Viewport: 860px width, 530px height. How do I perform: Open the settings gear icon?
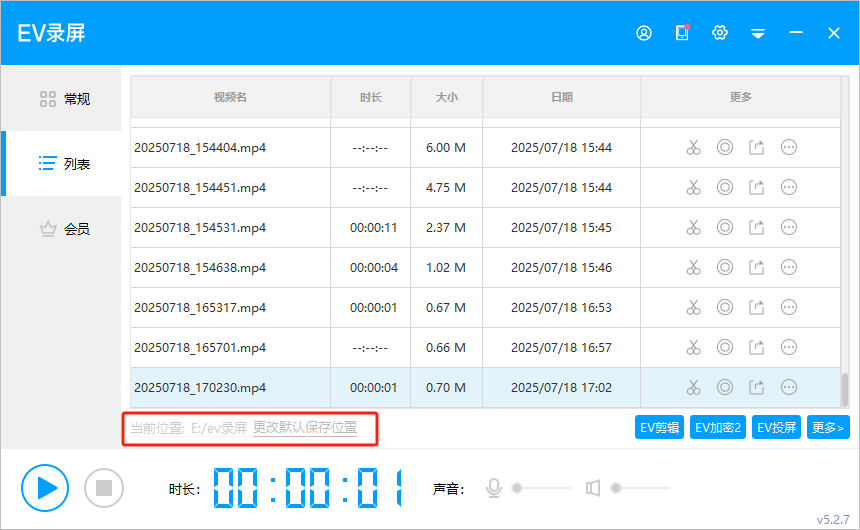(720, 33)
